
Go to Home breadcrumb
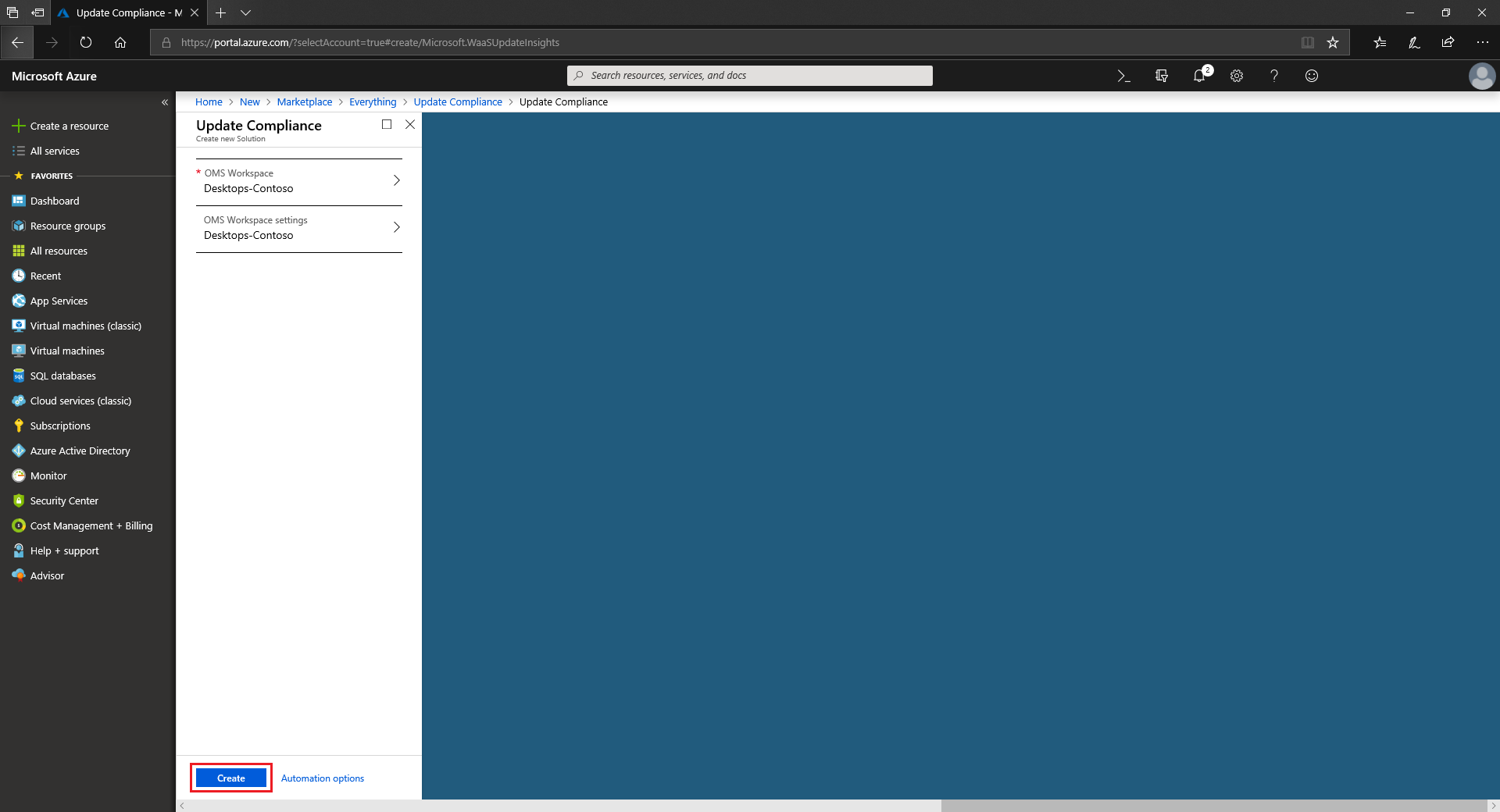tap(209, 102)
